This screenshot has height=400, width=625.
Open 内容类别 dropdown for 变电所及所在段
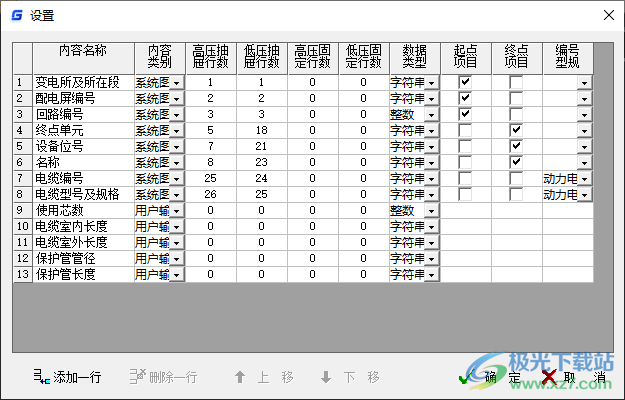[177, 83]
